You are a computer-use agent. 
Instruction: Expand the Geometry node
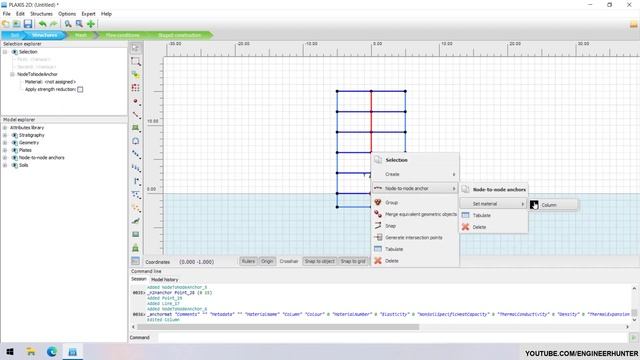pyautogui.click(x=5, y=143)
